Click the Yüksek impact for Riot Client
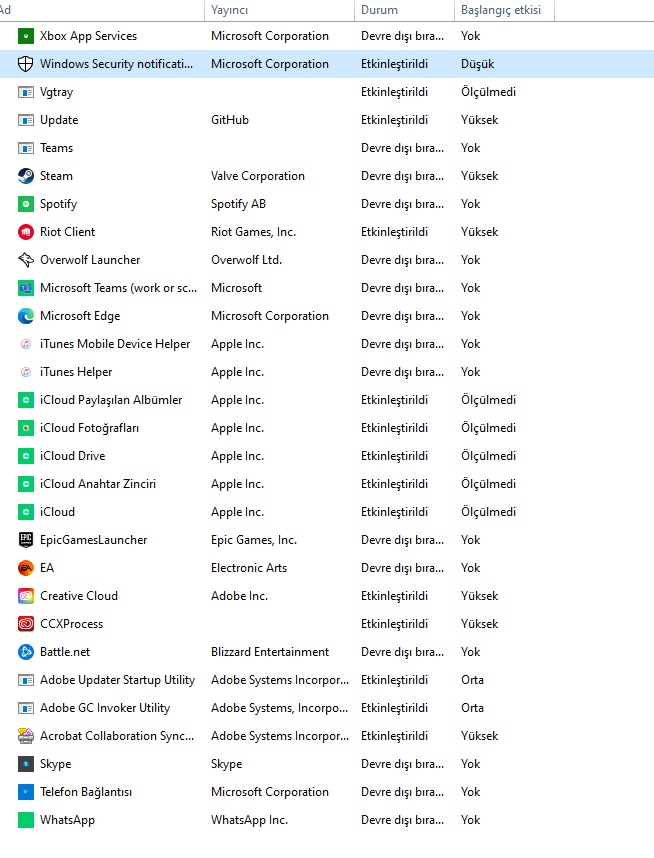This screenshot has height=858, width=654. [x=479, y=232]
